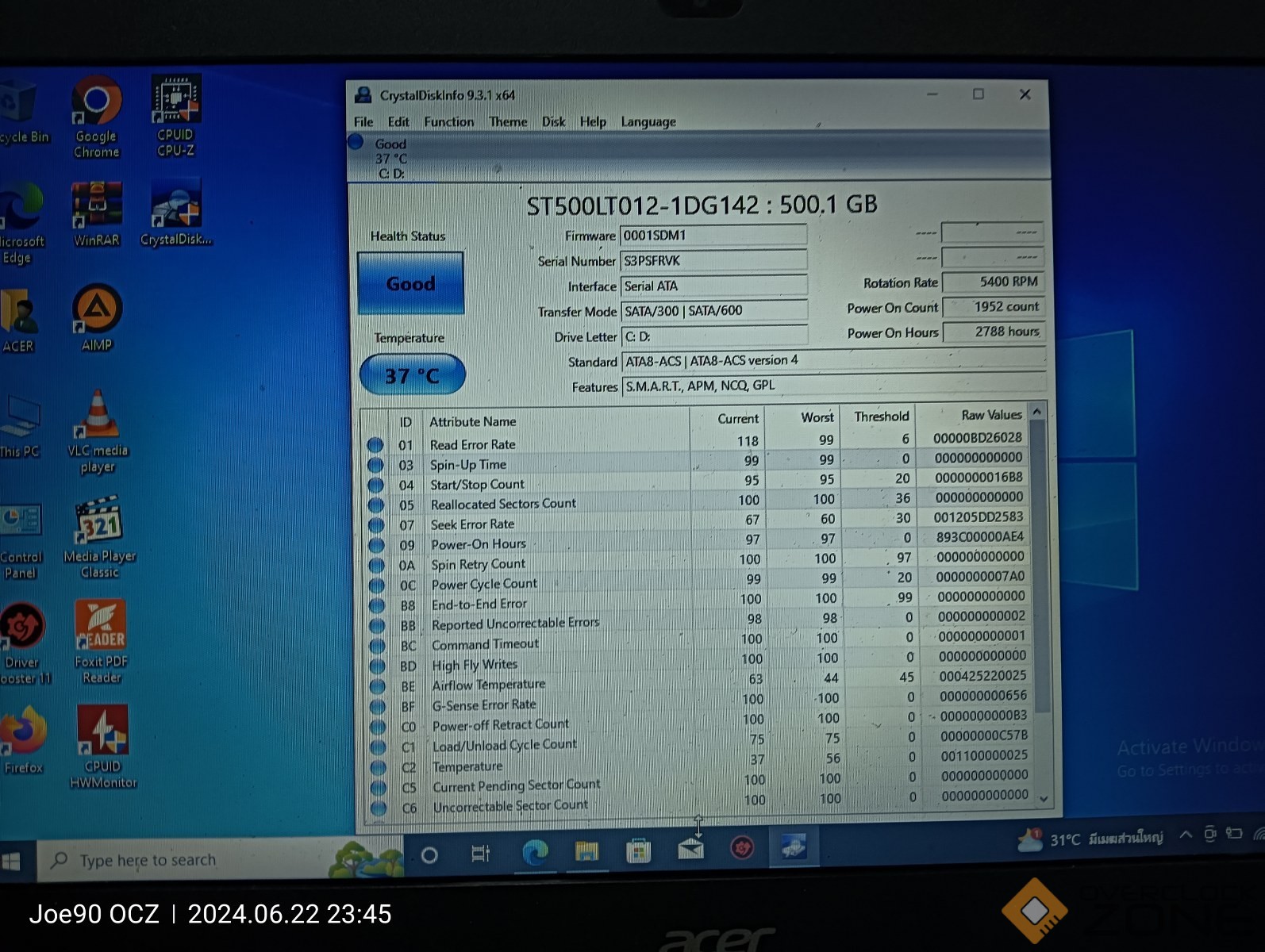Select CrystalDiskInfo taskbar icon

click(794, 846)
